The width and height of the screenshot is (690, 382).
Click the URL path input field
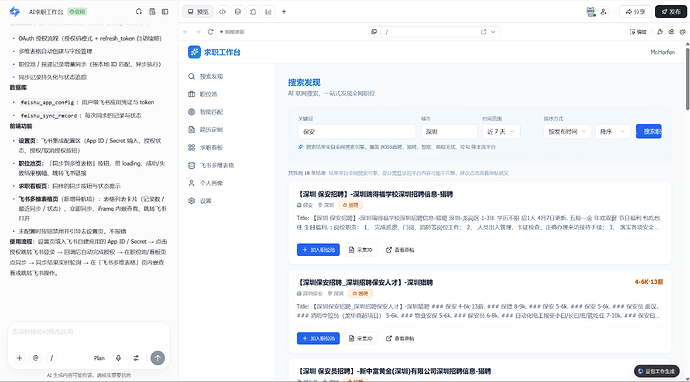[430, 32]
